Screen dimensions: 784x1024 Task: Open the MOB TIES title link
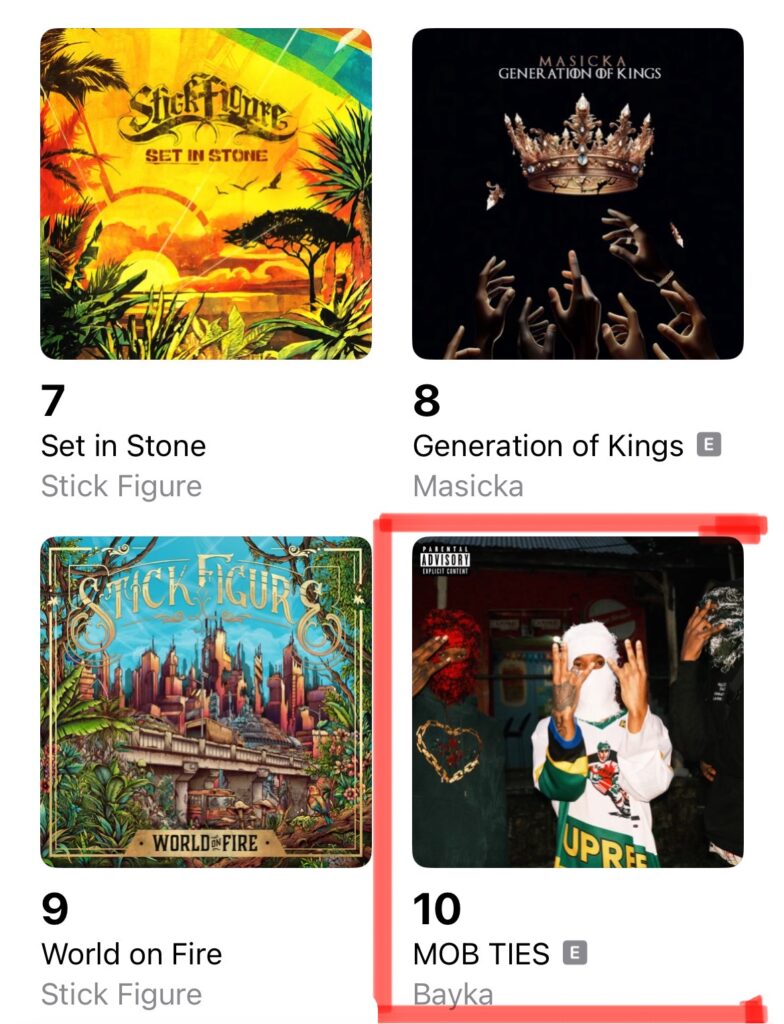point(481,954)
